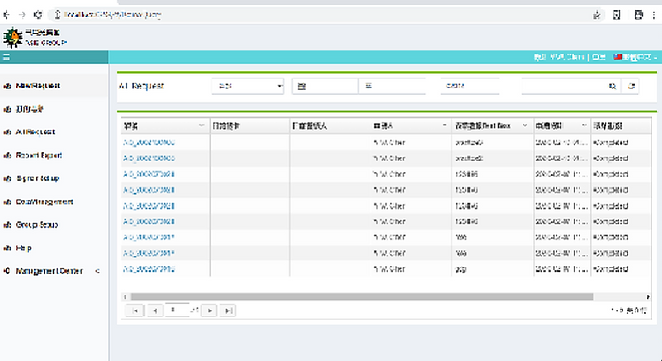Click the status column header on the far right
The height and width of the screenshot is (361, 662).
pyautogui.click(x=621, y=126)
